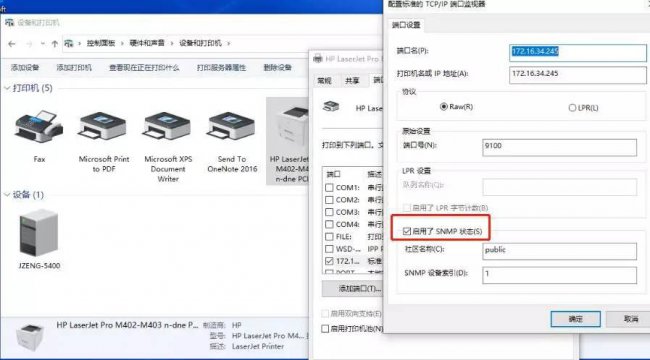Image resolution: width=650 pixels, height=360 pixels.
Task: Expand chevron after 硬件和声音 breadcrumb
Action: (x=172, y=43)
